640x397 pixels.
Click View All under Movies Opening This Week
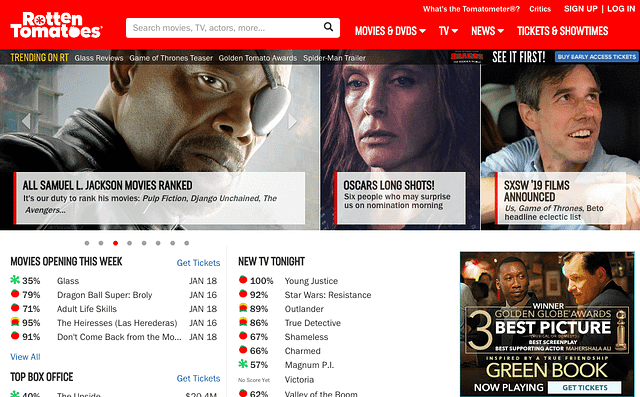[25, 357]
